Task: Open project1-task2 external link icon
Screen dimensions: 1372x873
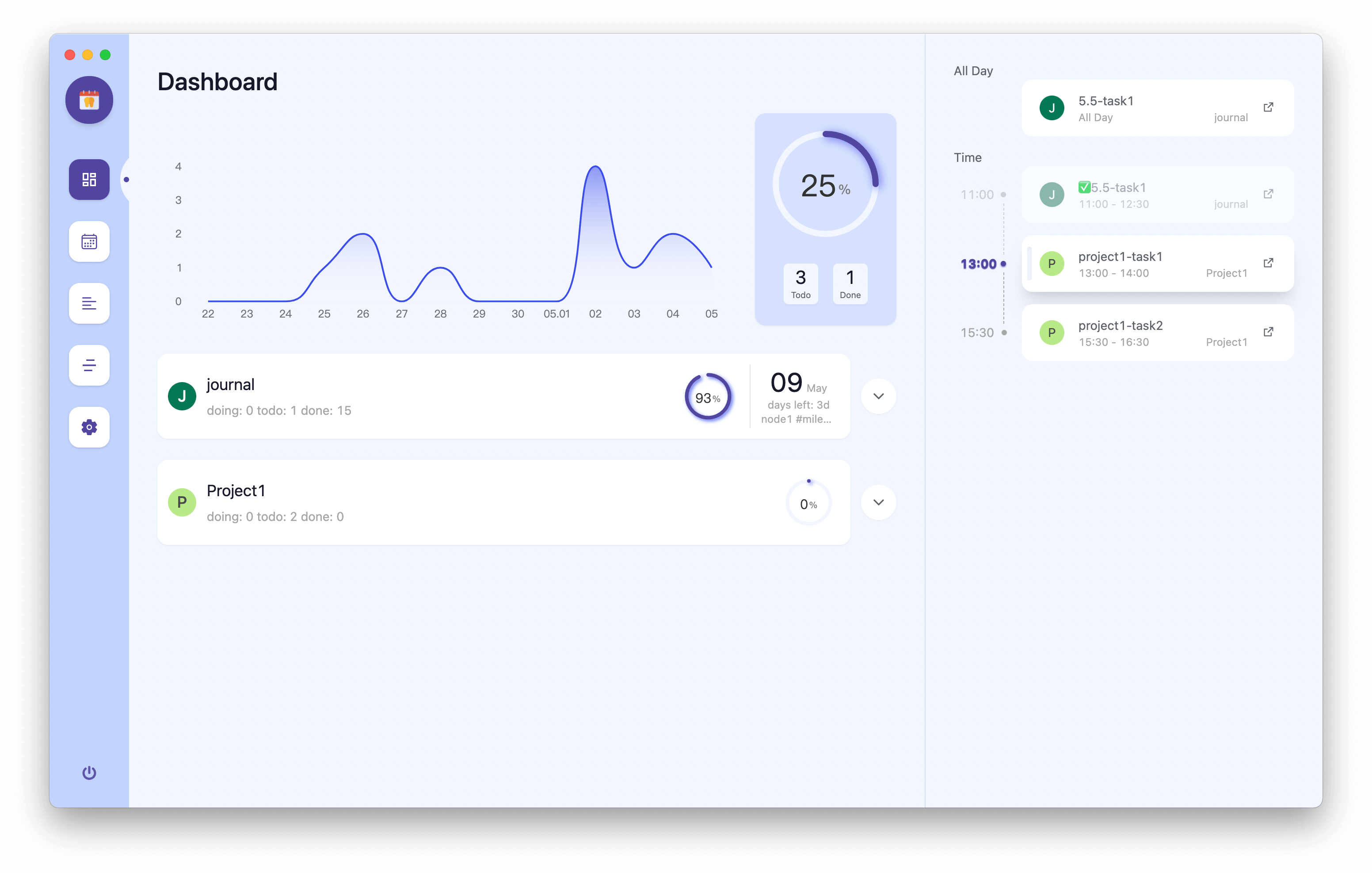Action: 1268,332
